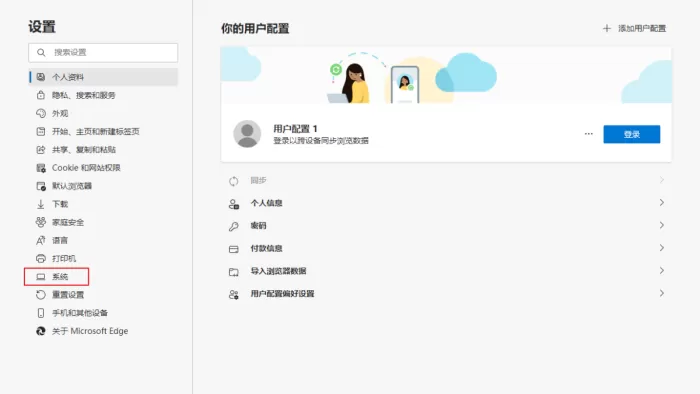Click the Cookie 和网站权限 icon
This screenshot has height=394, width=700.
tap(41, 168)
